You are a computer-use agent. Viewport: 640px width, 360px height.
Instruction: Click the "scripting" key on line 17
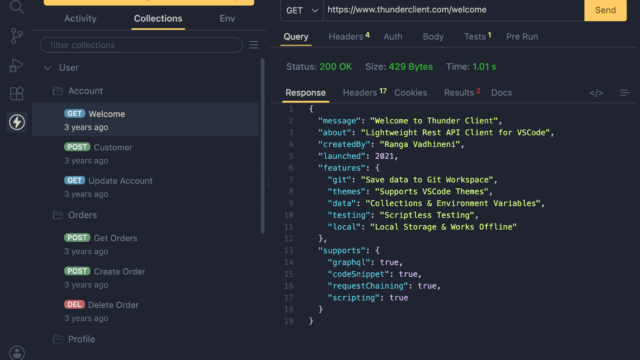[353, 298]
